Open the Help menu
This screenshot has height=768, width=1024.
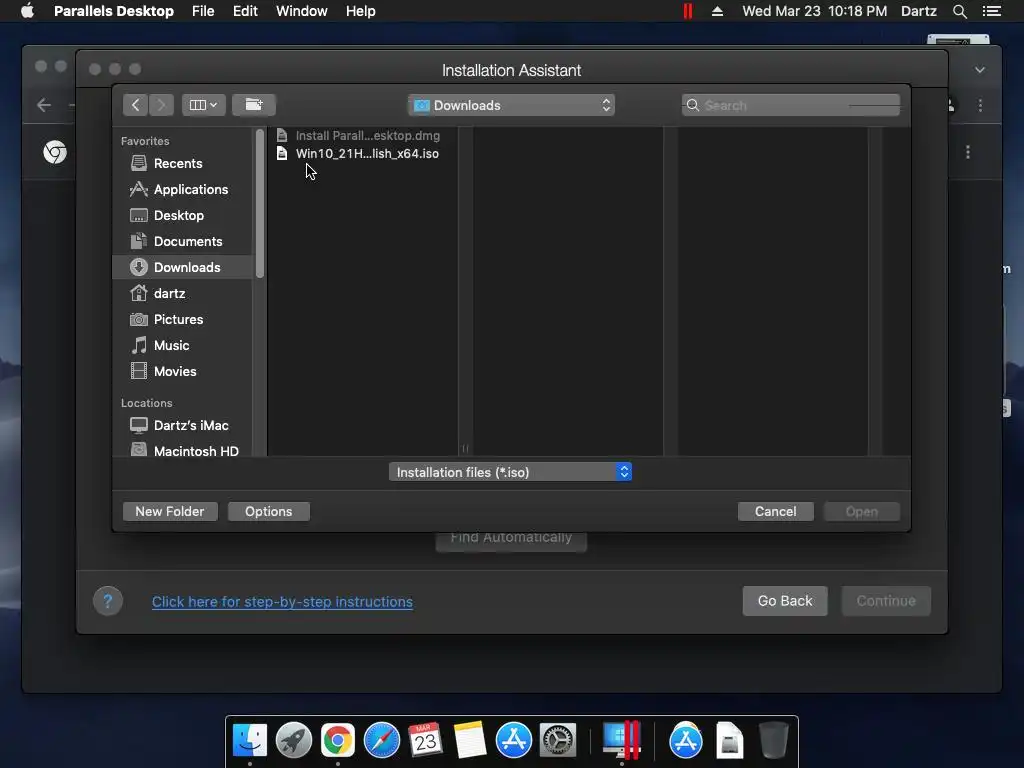tap(360, 11)
